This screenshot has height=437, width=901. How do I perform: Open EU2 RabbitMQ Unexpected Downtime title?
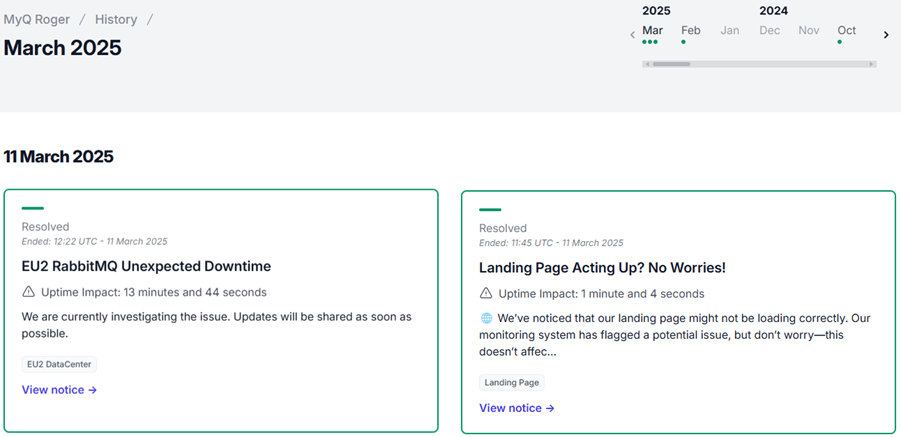(146, 266)
